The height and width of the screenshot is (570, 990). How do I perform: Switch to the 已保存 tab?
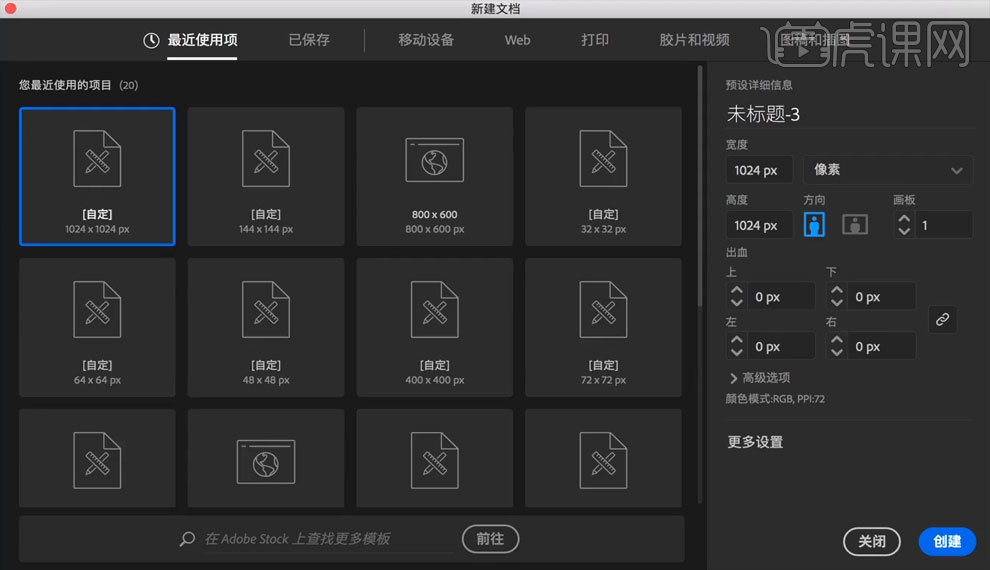point(309,40)
